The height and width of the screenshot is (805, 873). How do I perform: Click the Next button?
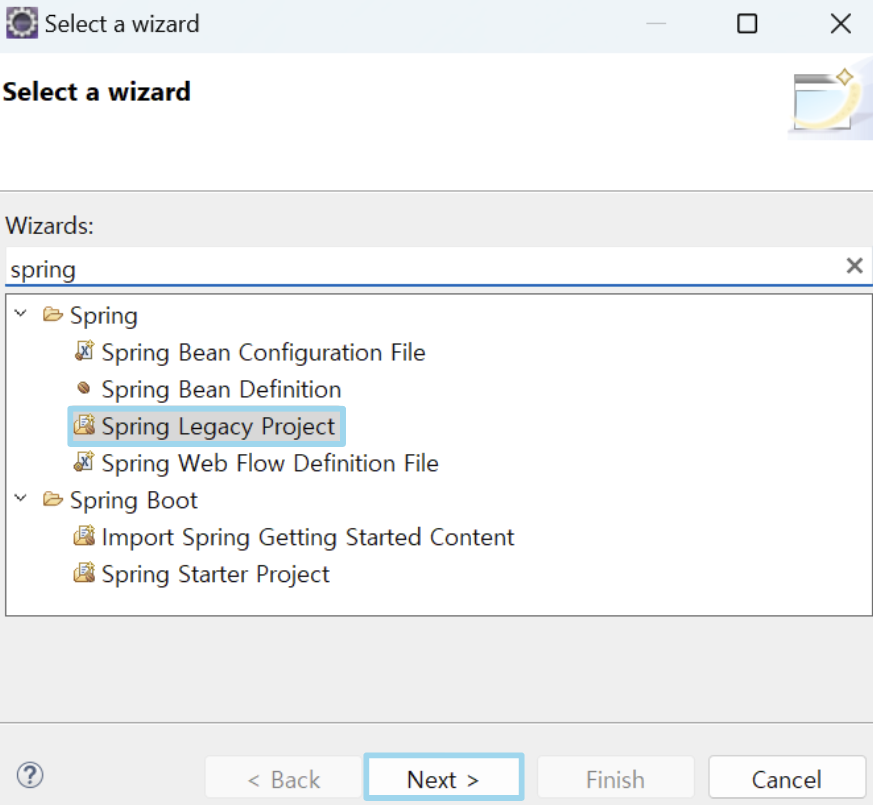pyautogui.click(x=444, y=777)
